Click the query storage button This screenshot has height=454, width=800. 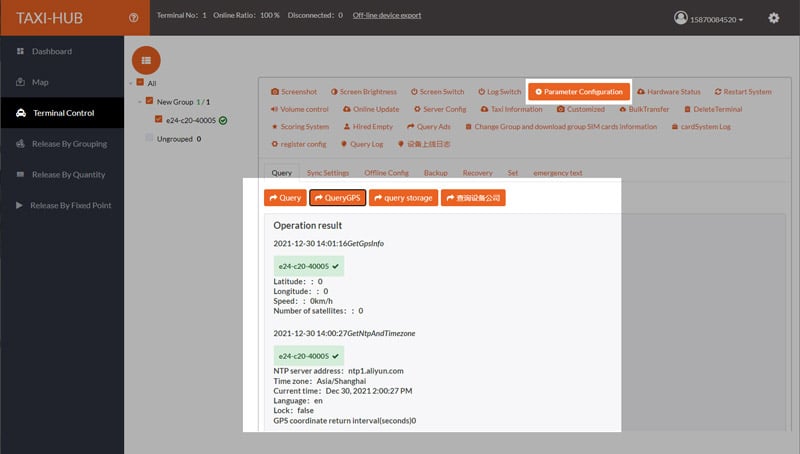tap(403, 198)
